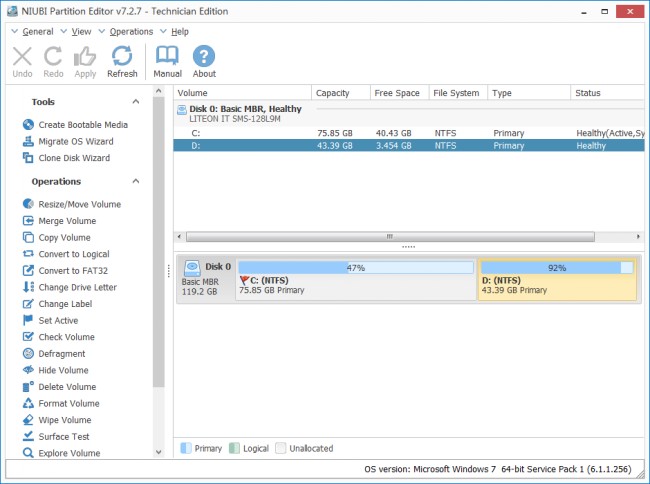This screenshot has height=484, width=650.
Task: Click the Convert to Logical icon
Action: coord(28,254)
